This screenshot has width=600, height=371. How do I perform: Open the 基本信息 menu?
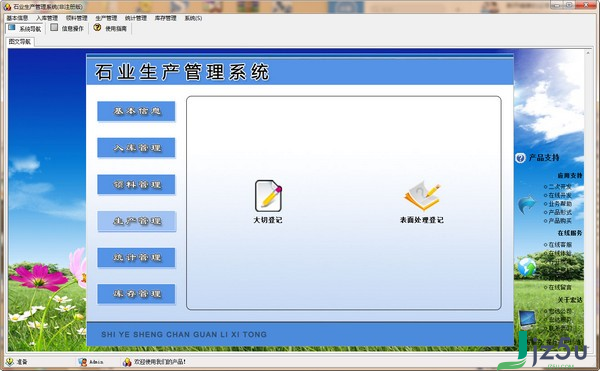click(17, 18)
